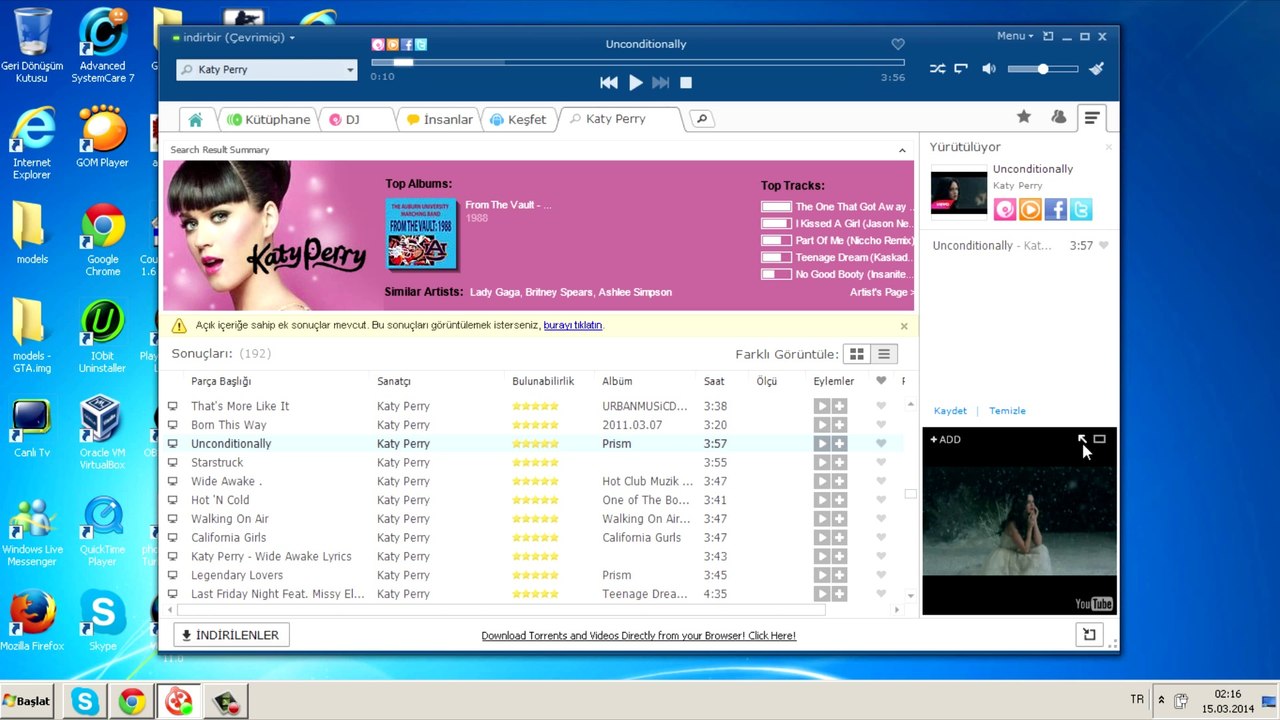Screen dimensions: 1280x720
Task: Add Born This Way to playlist
Action: click(839, 425)
